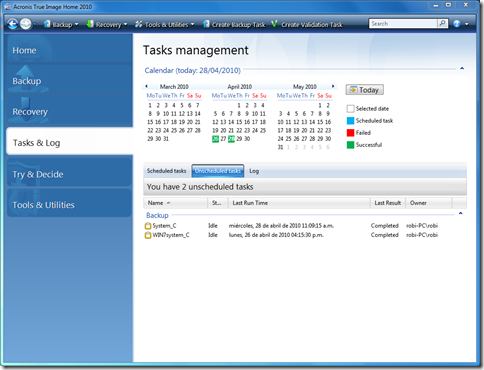Switch to the Unscheduled tasks tab
Screen dimensions: 484x370
[x=218, y=171]
